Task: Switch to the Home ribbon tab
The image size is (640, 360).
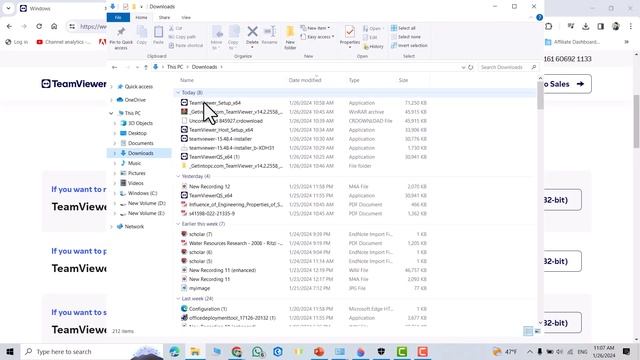Action: tap(141, 18)
